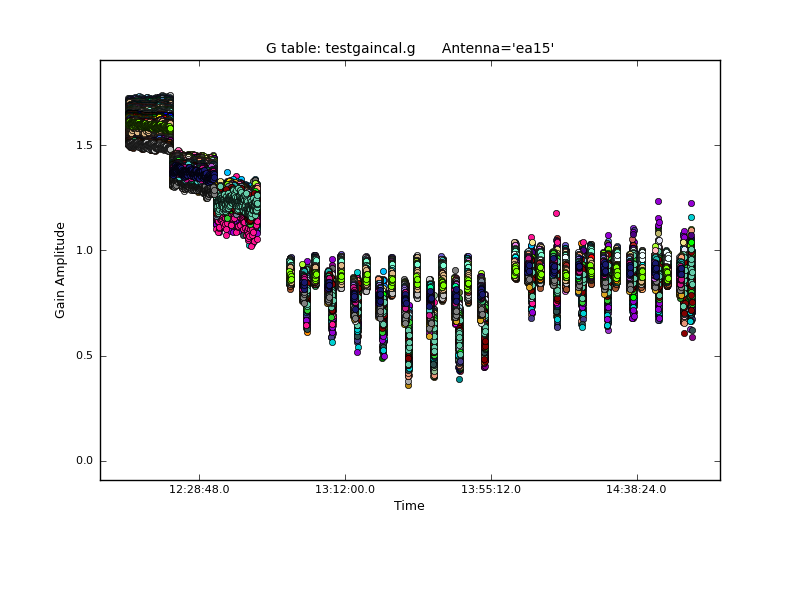Click the 12:28:48.0 time tick label

tap(199, 490)
